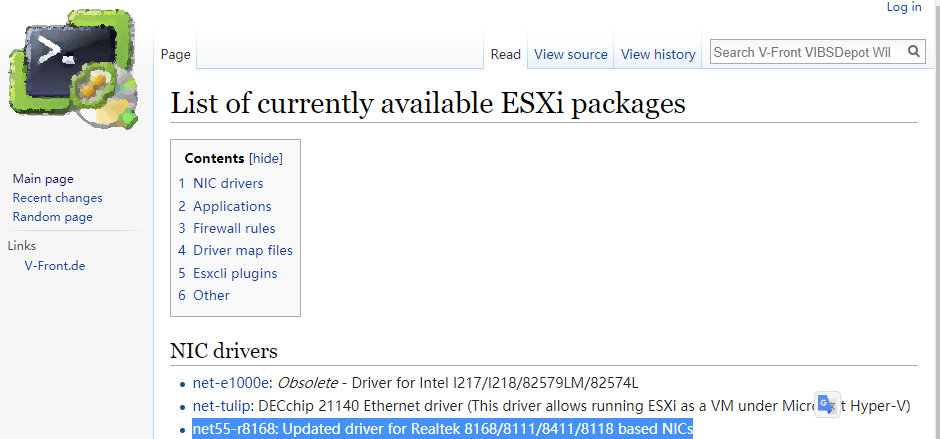The image size is (940, 439).
Task: Switch to View source tab
Action: coord(571,54)
